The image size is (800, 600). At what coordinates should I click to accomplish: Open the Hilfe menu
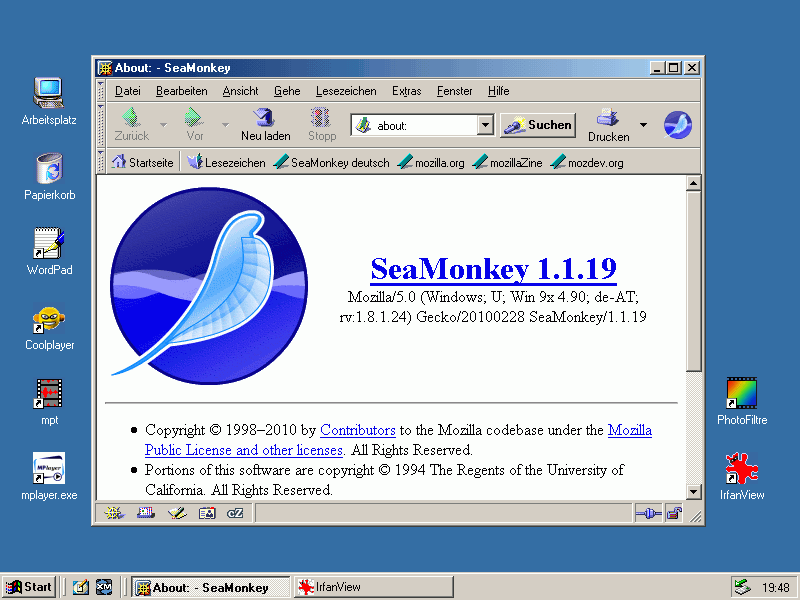click(498, 91)
